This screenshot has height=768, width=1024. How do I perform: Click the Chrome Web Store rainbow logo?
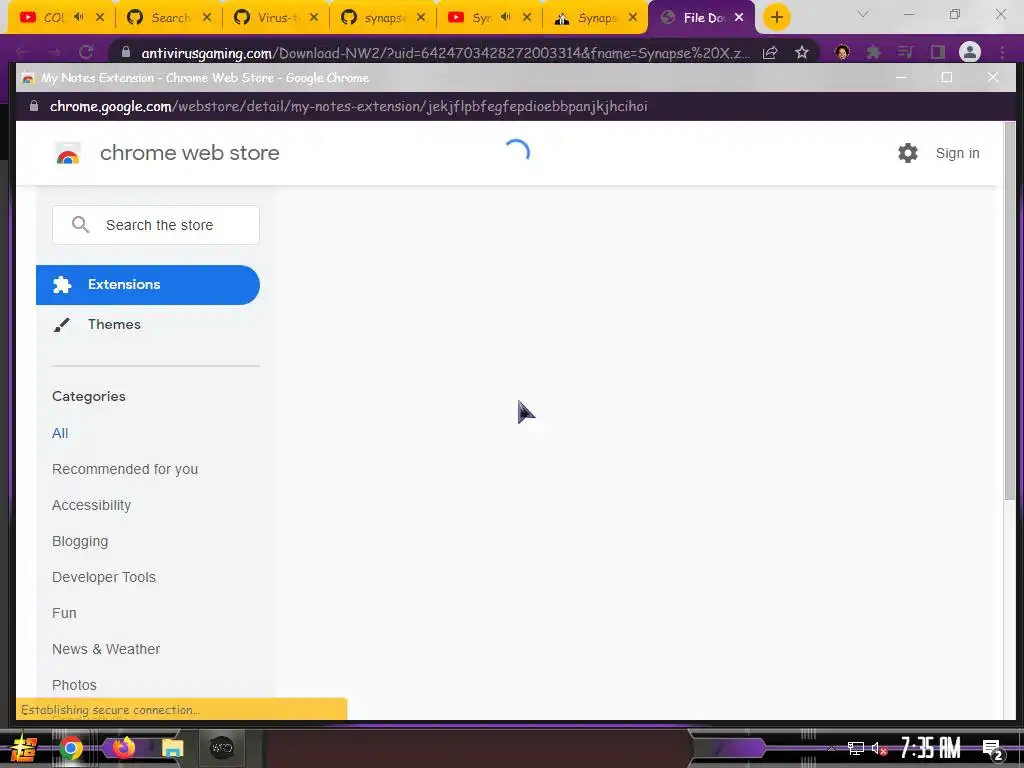click(x=68, y=153)
